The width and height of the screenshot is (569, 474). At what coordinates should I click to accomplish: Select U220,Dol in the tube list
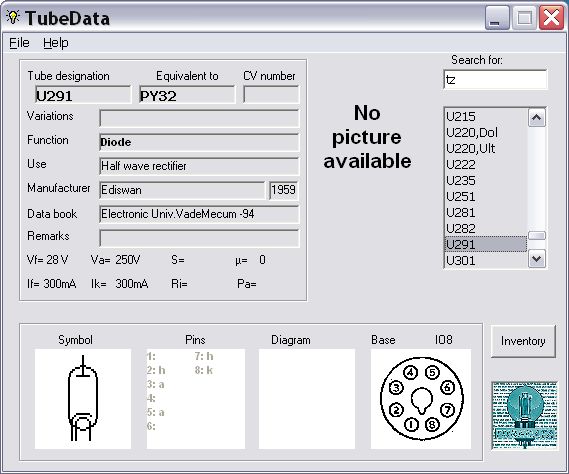[486, 132]
